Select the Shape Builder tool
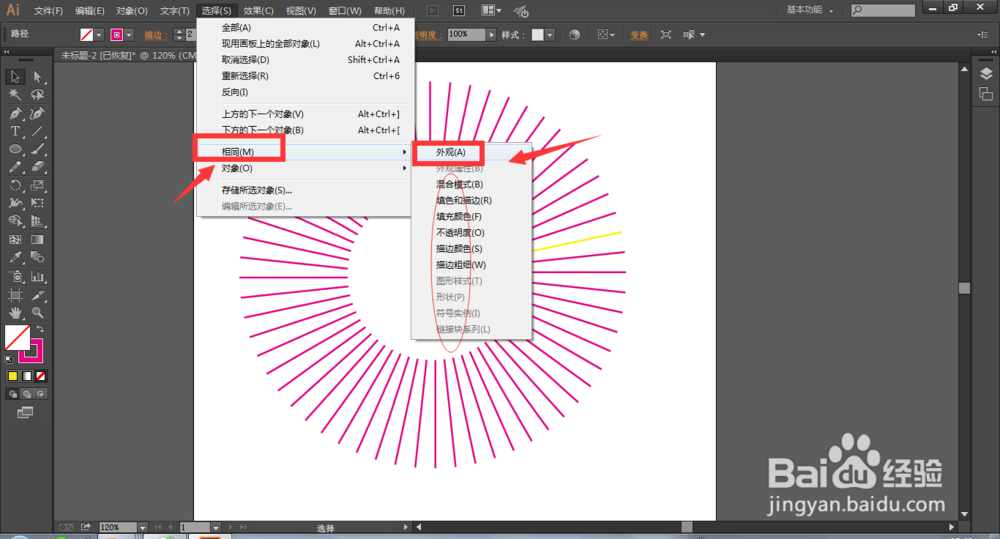 tap(15, 221)
